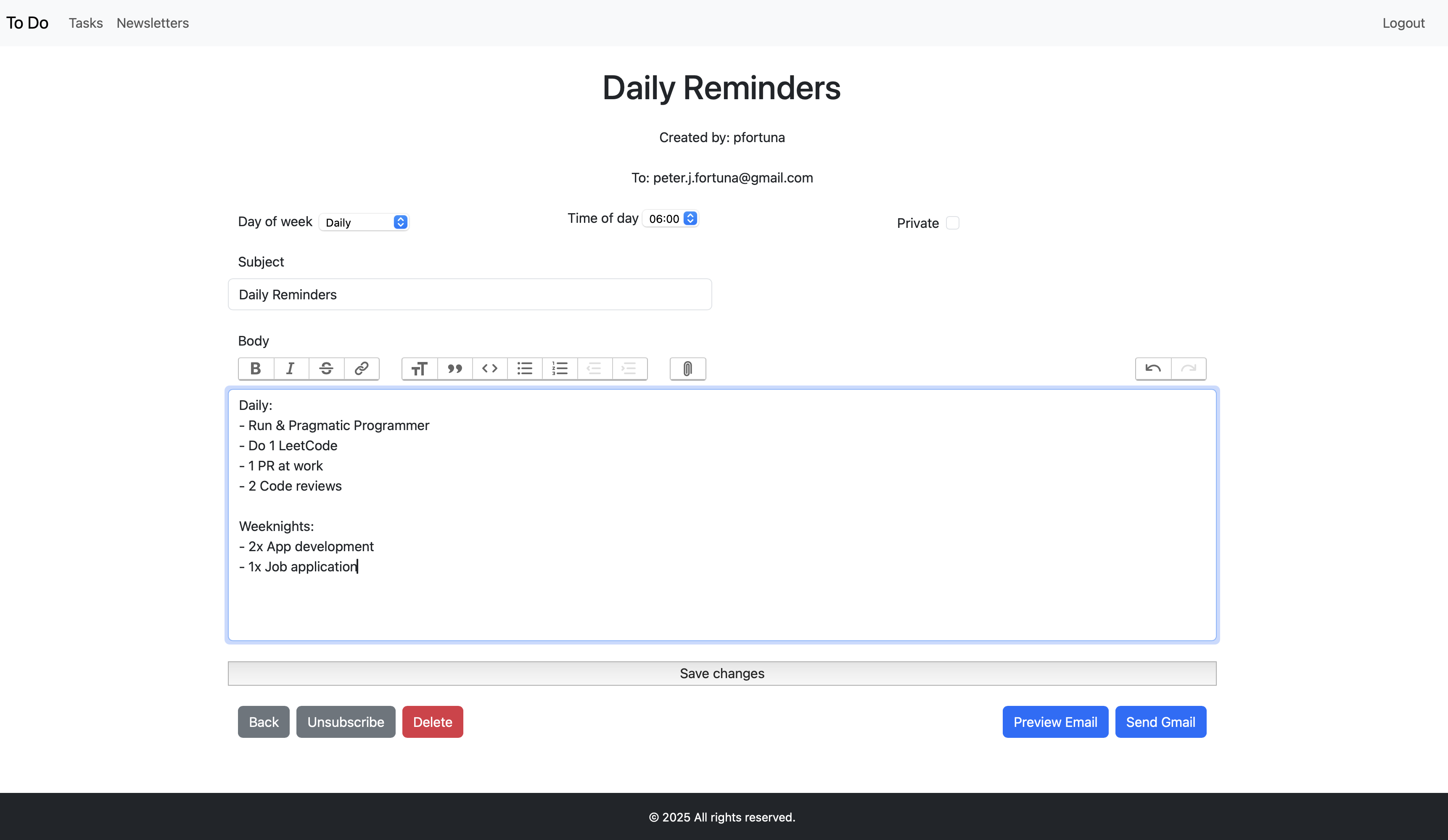The width and height of the screenshot is (1448, 840).
Task: Open the Day of week dropdown
Action: pyautogui.click(x=364, y=222)
